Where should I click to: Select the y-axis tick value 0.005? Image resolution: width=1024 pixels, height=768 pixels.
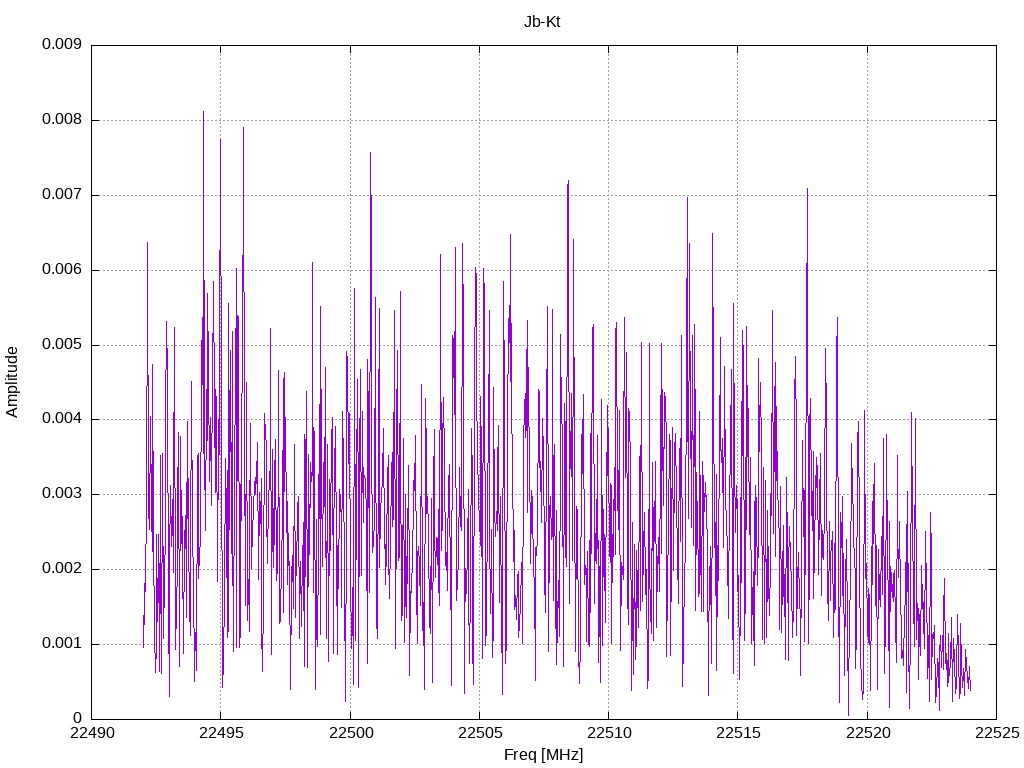tap(62, 344)
